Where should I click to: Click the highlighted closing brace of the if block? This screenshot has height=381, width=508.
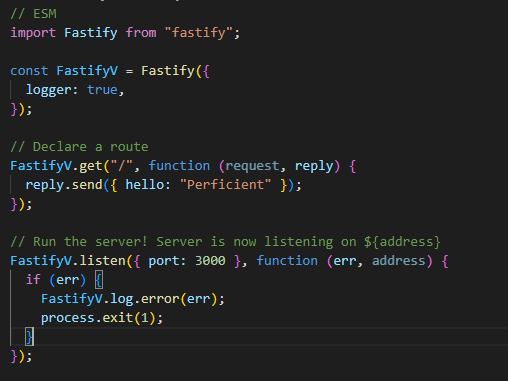(30, 337)
